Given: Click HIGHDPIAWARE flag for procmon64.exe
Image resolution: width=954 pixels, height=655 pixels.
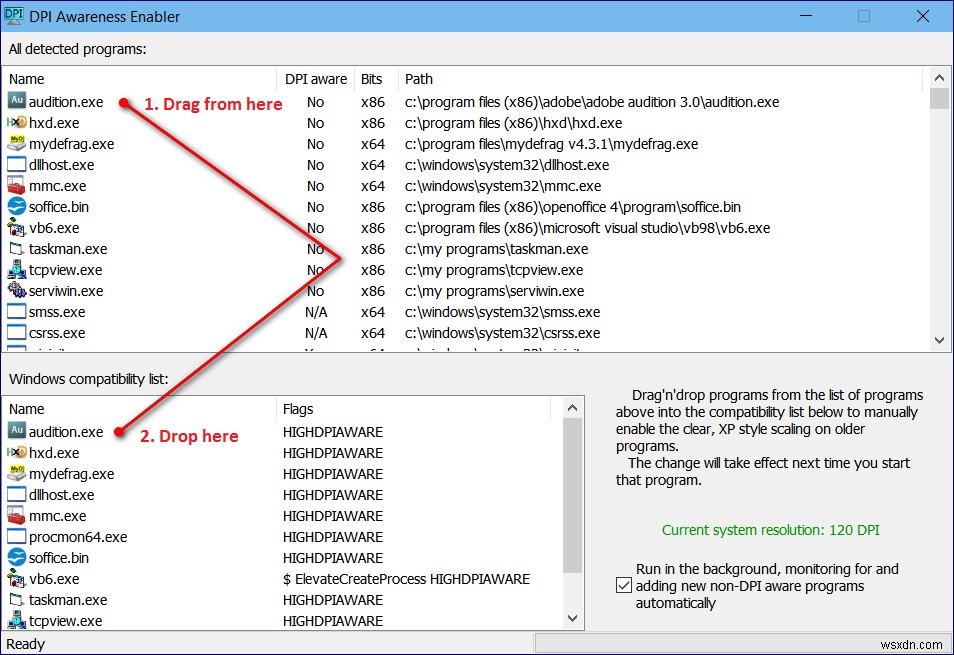Looking at the screenshot, I should (333, 537).
